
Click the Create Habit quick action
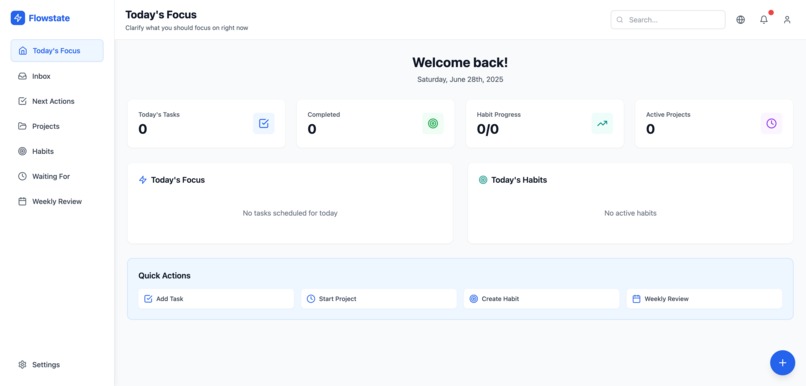pos(541,299)
